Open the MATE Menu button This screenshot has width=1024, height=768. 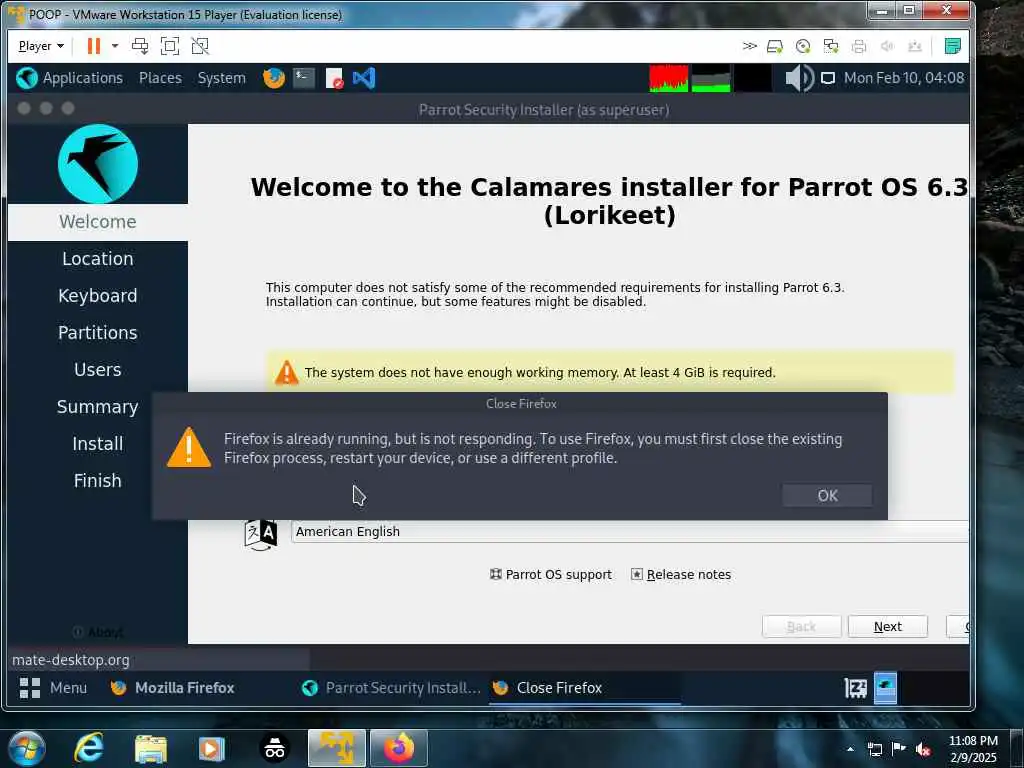pyautogui.click(x=53, y=688)
